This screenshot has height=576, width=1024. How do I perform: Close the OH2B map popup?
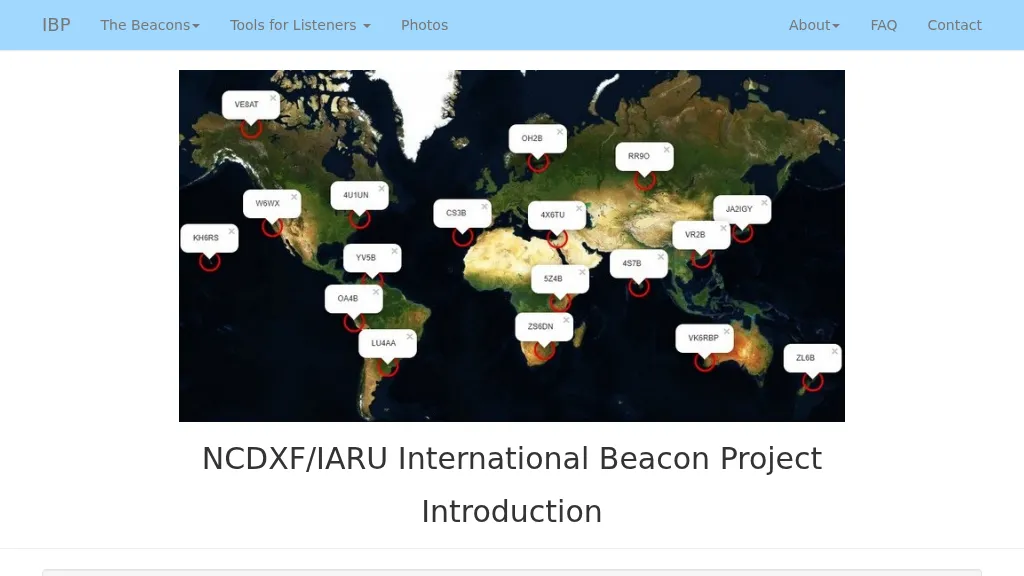(560, 132)
